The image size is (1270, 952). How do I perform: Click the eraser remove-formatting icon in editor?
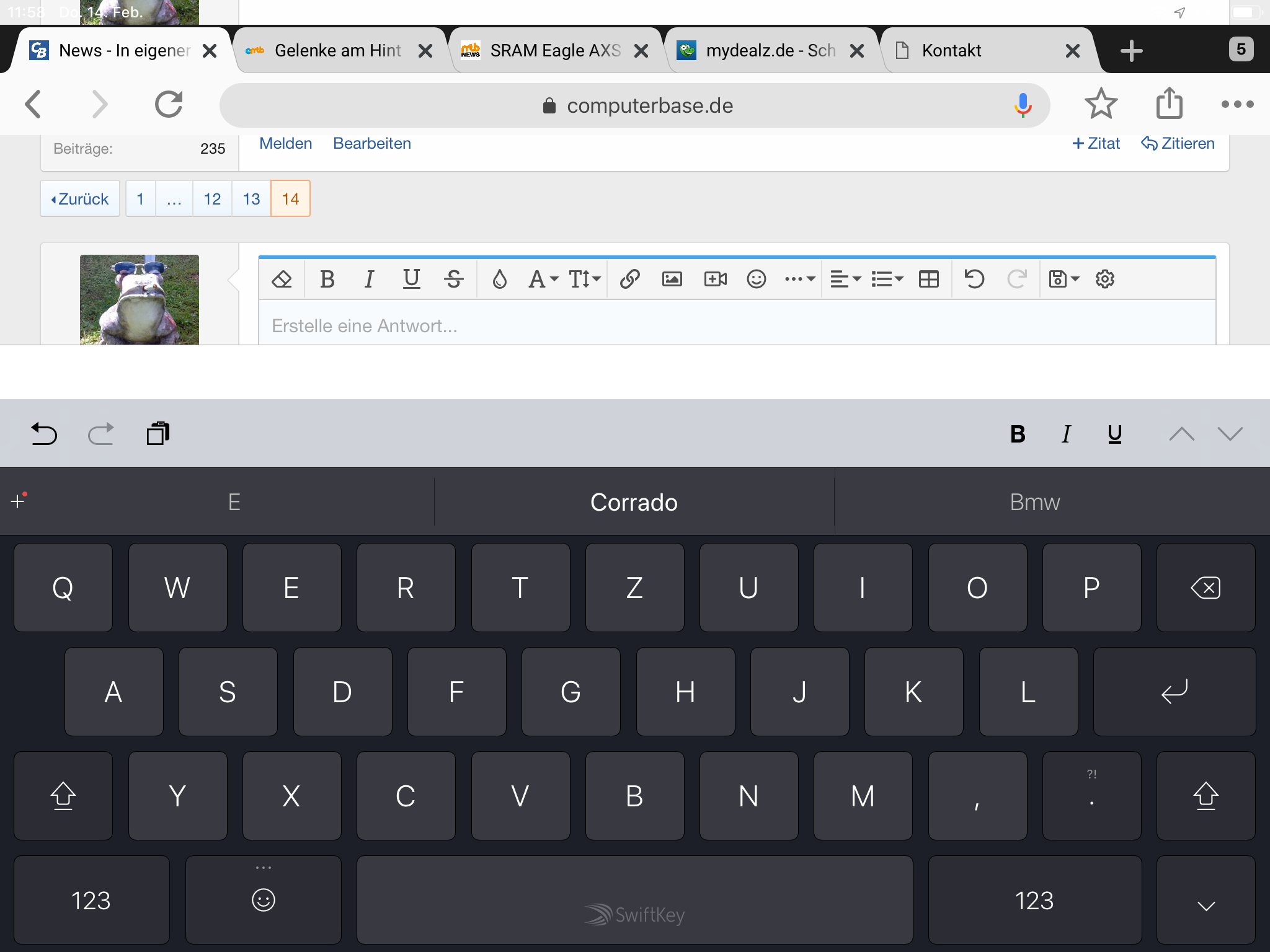pyautogui.click(x=282, y=279)
